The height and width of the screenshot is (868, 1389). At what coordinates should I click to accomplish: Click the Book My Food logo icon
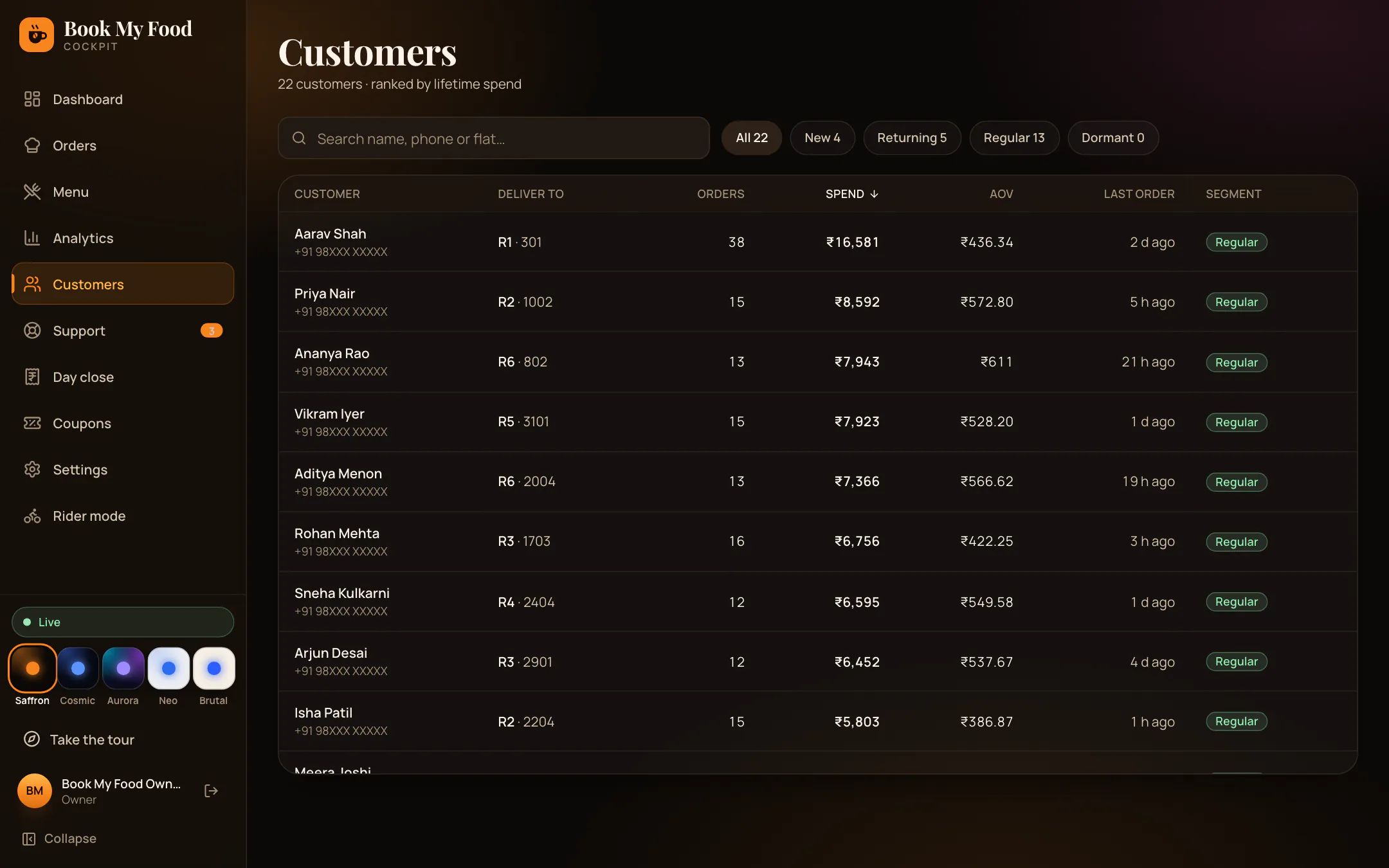pos(37,35)
